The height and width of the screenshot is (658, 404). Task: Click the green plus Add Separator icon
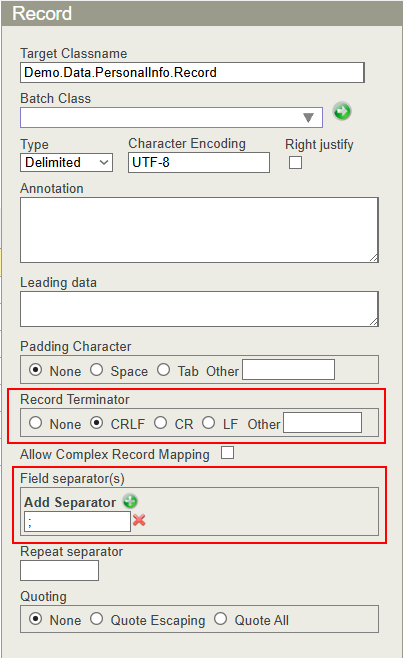[130, 501]
